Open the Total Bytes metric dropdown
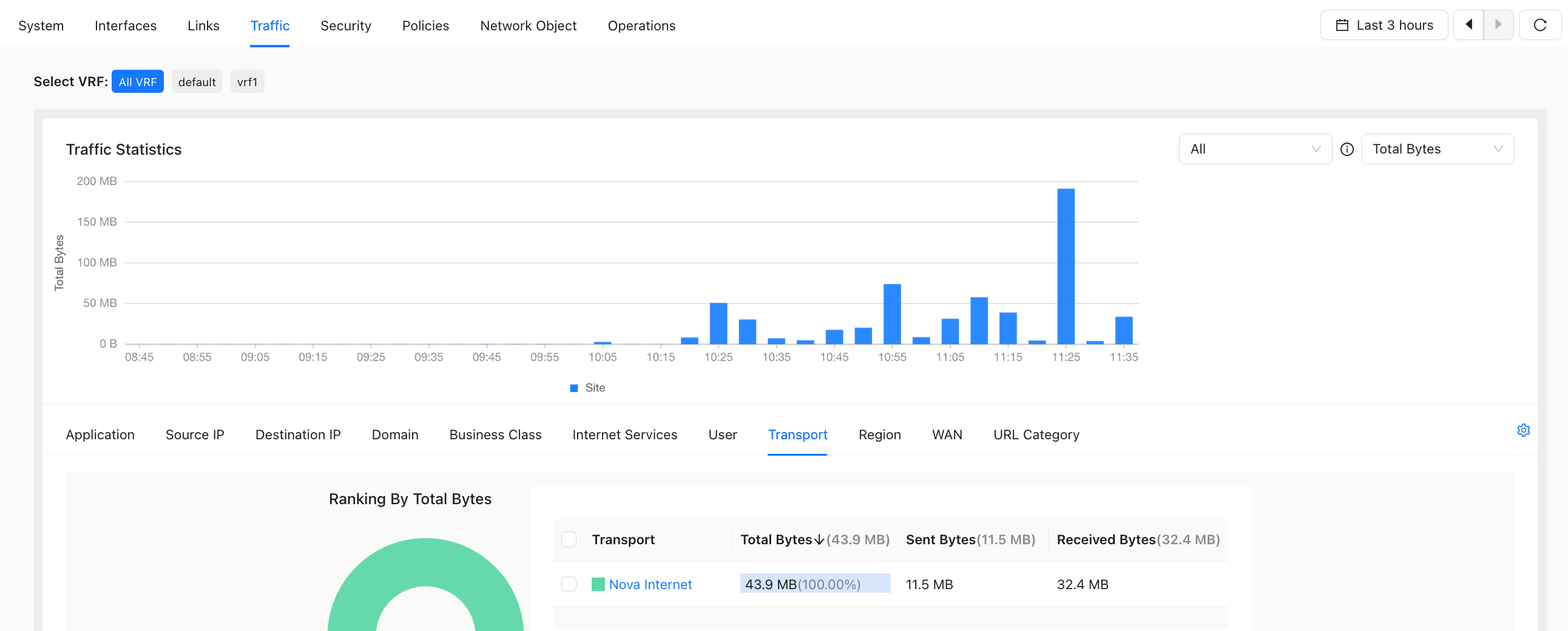This screenshot has width=1568, height=631. [x=1437, y=149]
